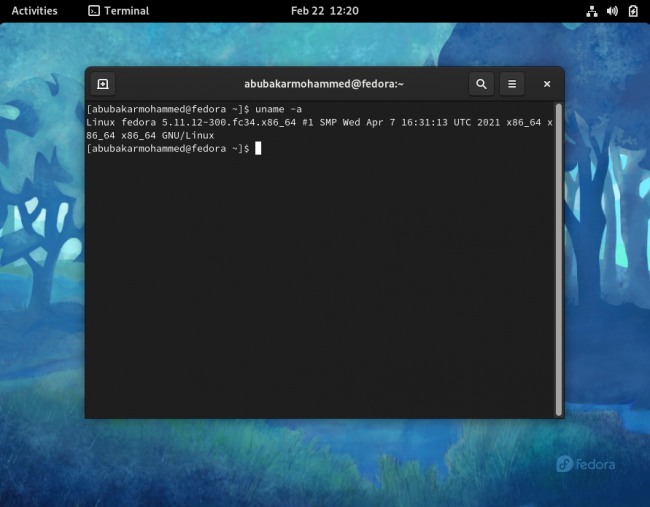Open the calendar from the clock
Viewport: 650px width, 507px height.
pos(325,11)
